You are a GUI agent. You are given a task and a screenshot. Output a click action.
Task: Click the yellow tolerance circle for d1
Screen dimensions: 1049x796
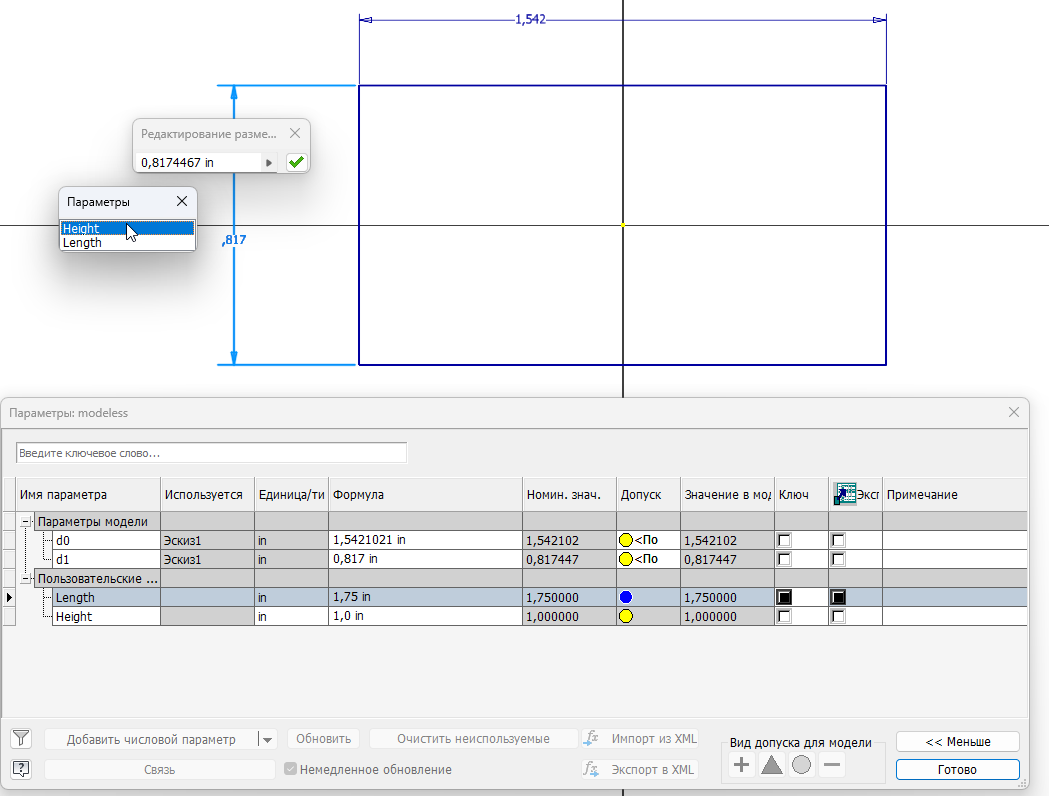coord(626,559)
